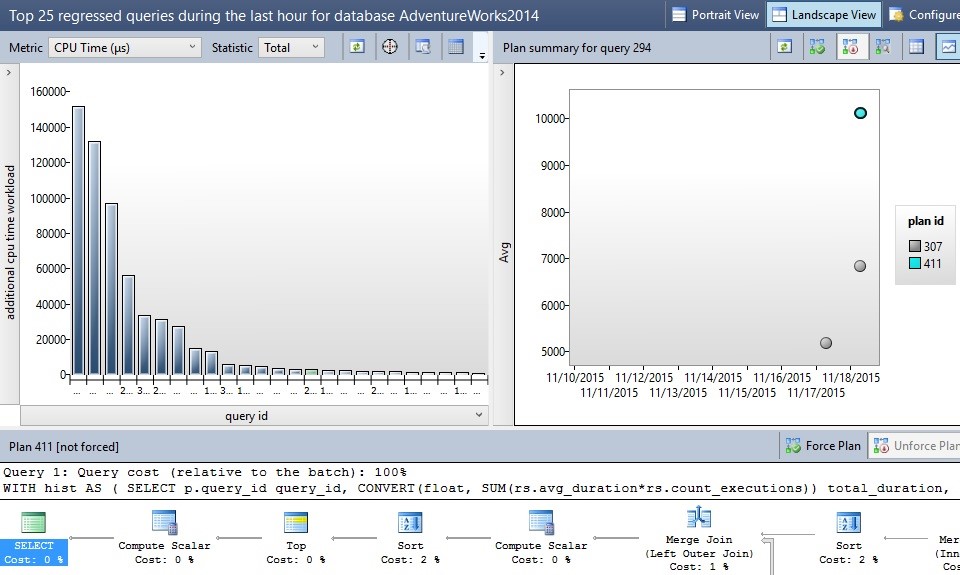Viewport: 960px width, 575px height.
Task: Expand the query id axis dropdown
Action: point(478,415)
